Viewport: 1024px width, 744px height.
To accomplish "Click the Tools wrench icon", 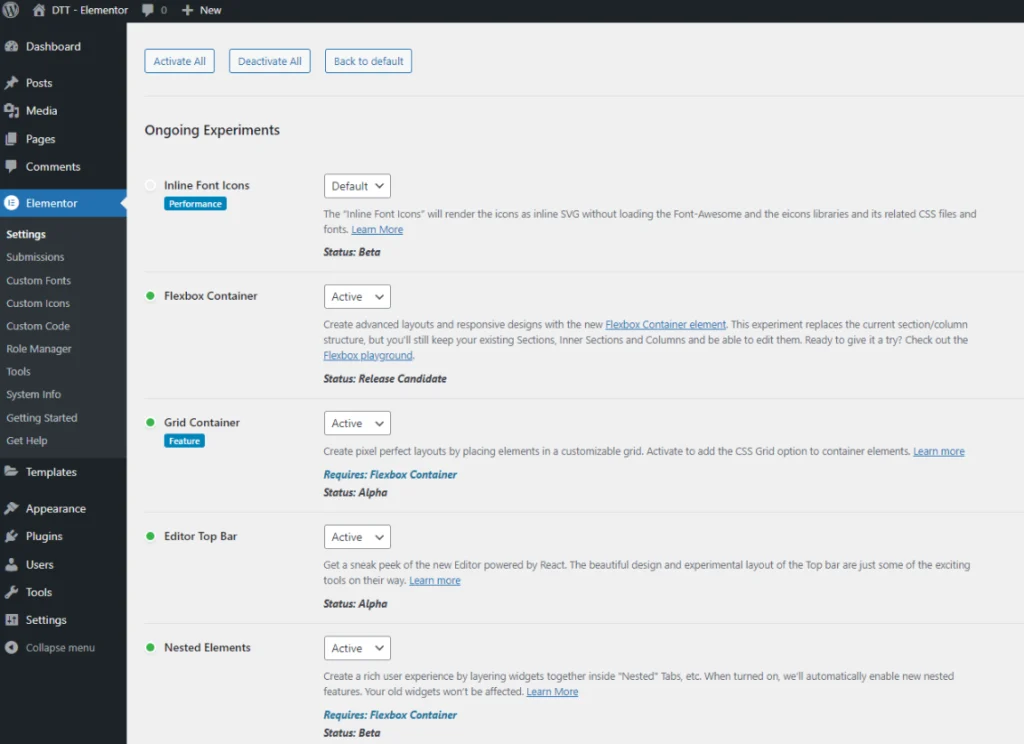I will [11, 592].
